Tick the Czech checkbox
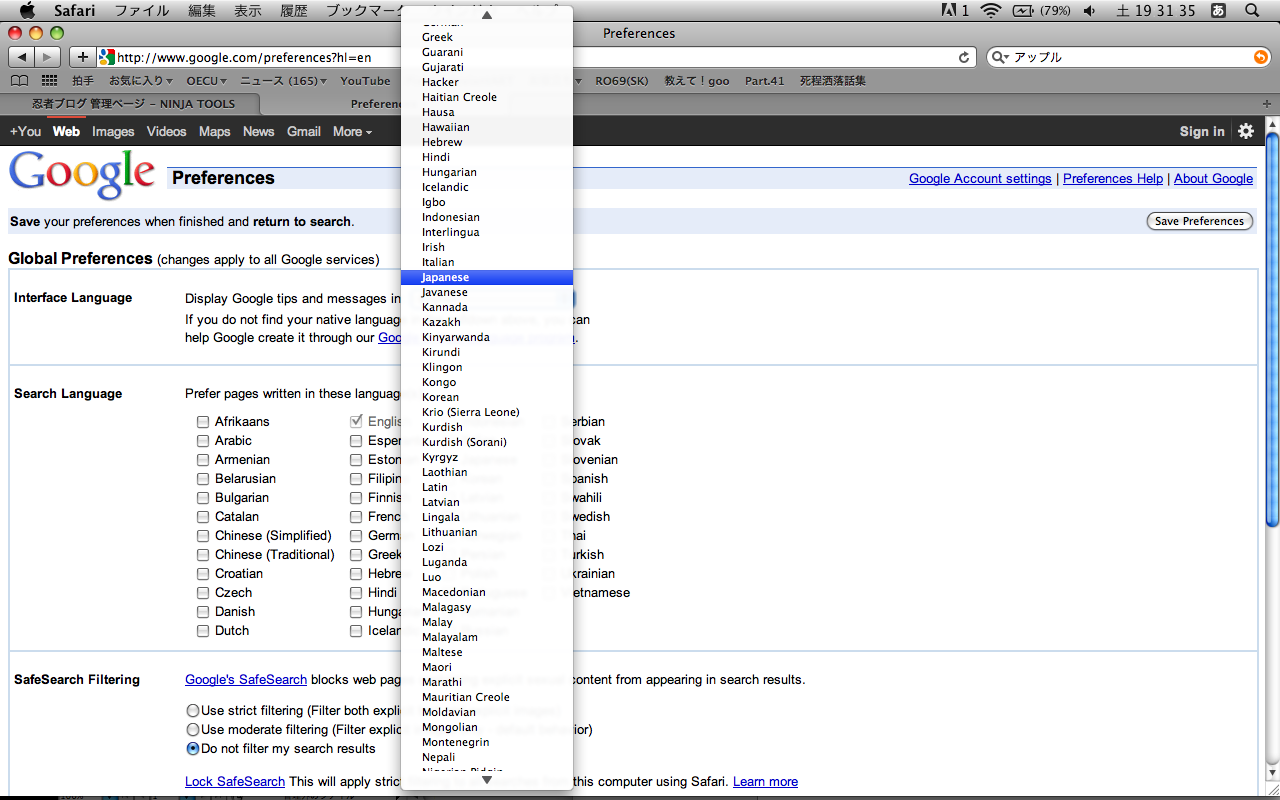Viewport: 1280px width, 800px height. pos(203,593)
